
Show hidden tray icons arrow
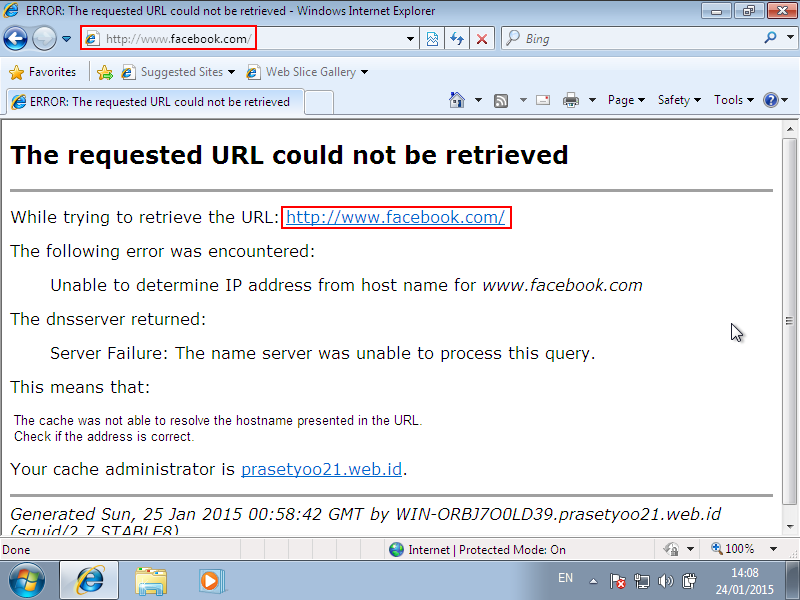point(593,581)
